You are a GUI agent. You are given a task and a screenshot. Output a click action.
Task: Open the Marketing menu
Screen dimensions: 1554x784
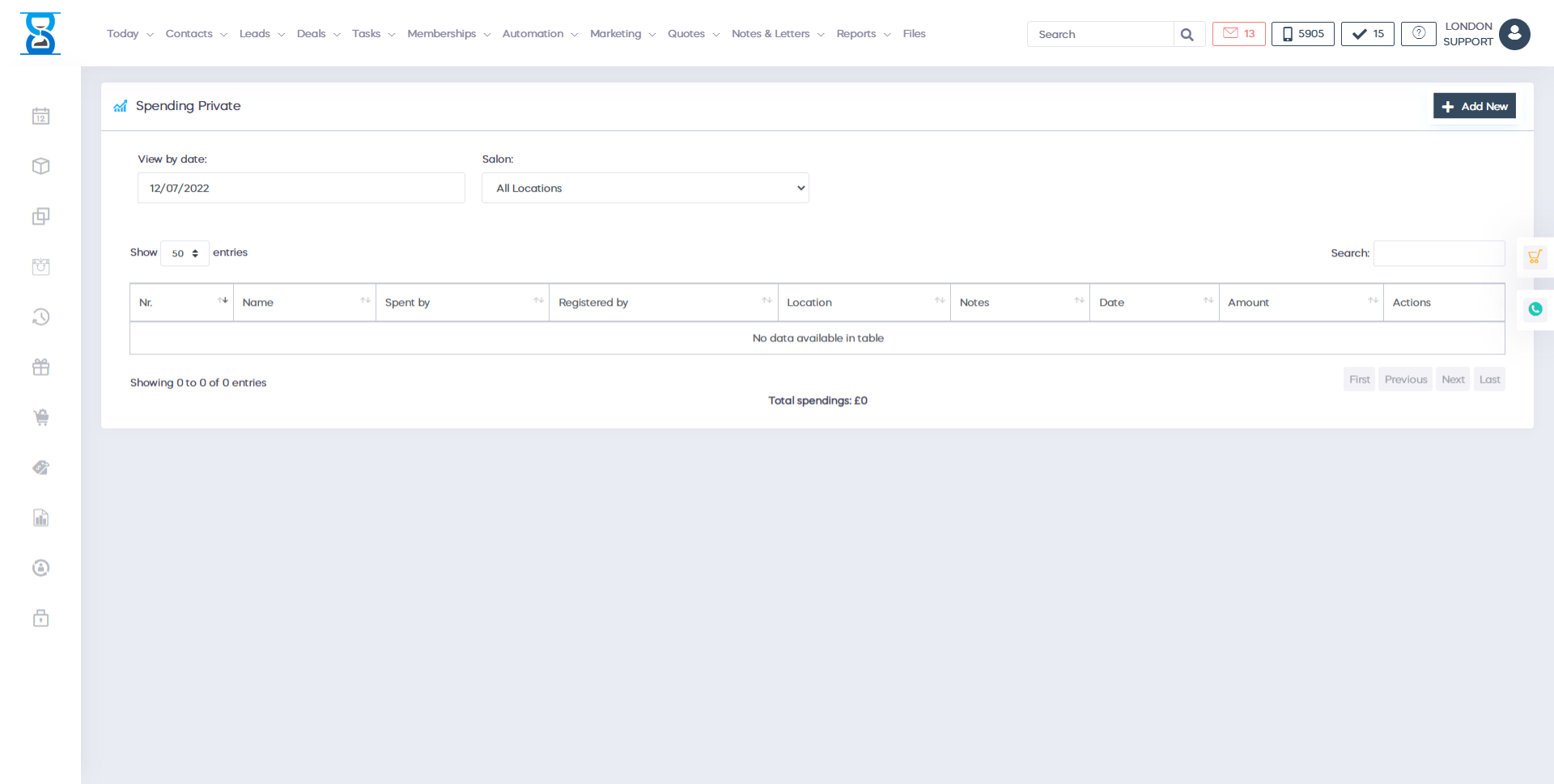tap(616, 33)
